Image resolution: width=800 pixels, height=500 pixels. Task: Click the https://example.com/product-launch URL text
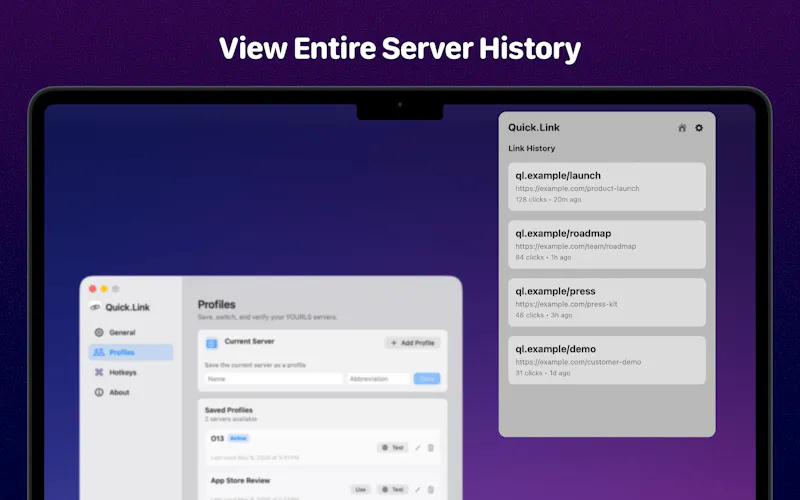(x=577, y=188)
